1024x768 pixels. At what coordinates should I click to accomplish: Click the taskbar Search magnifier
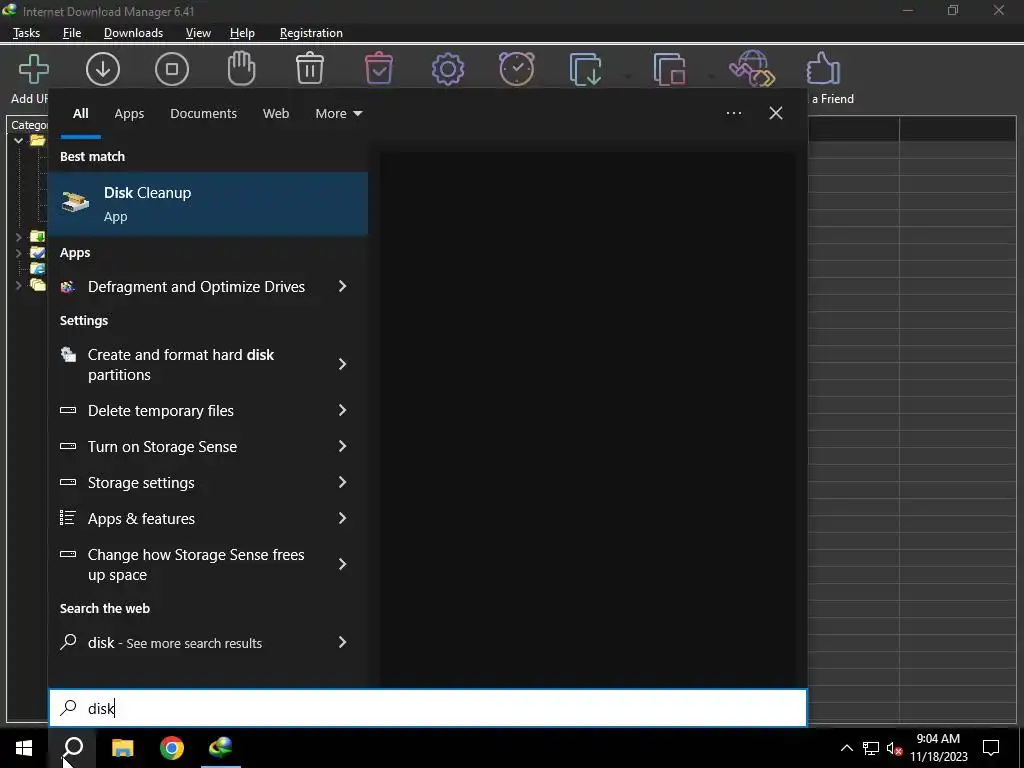click(73, 748)
